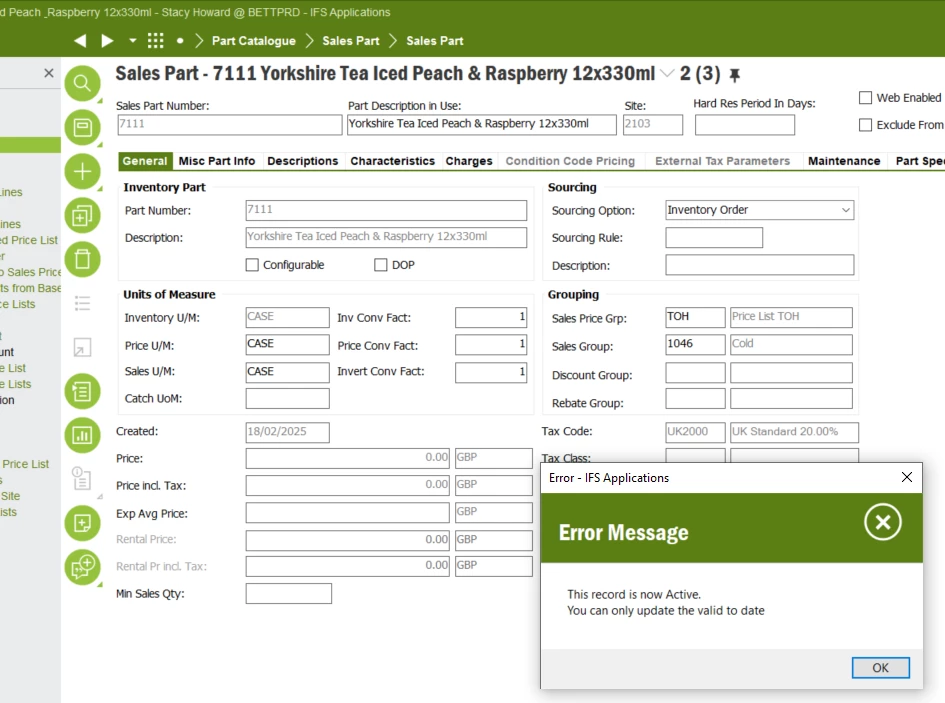This screenshot has height=703, width=945.
Task: Open the Misc Part Info tab
Action: tap(217, 161)
